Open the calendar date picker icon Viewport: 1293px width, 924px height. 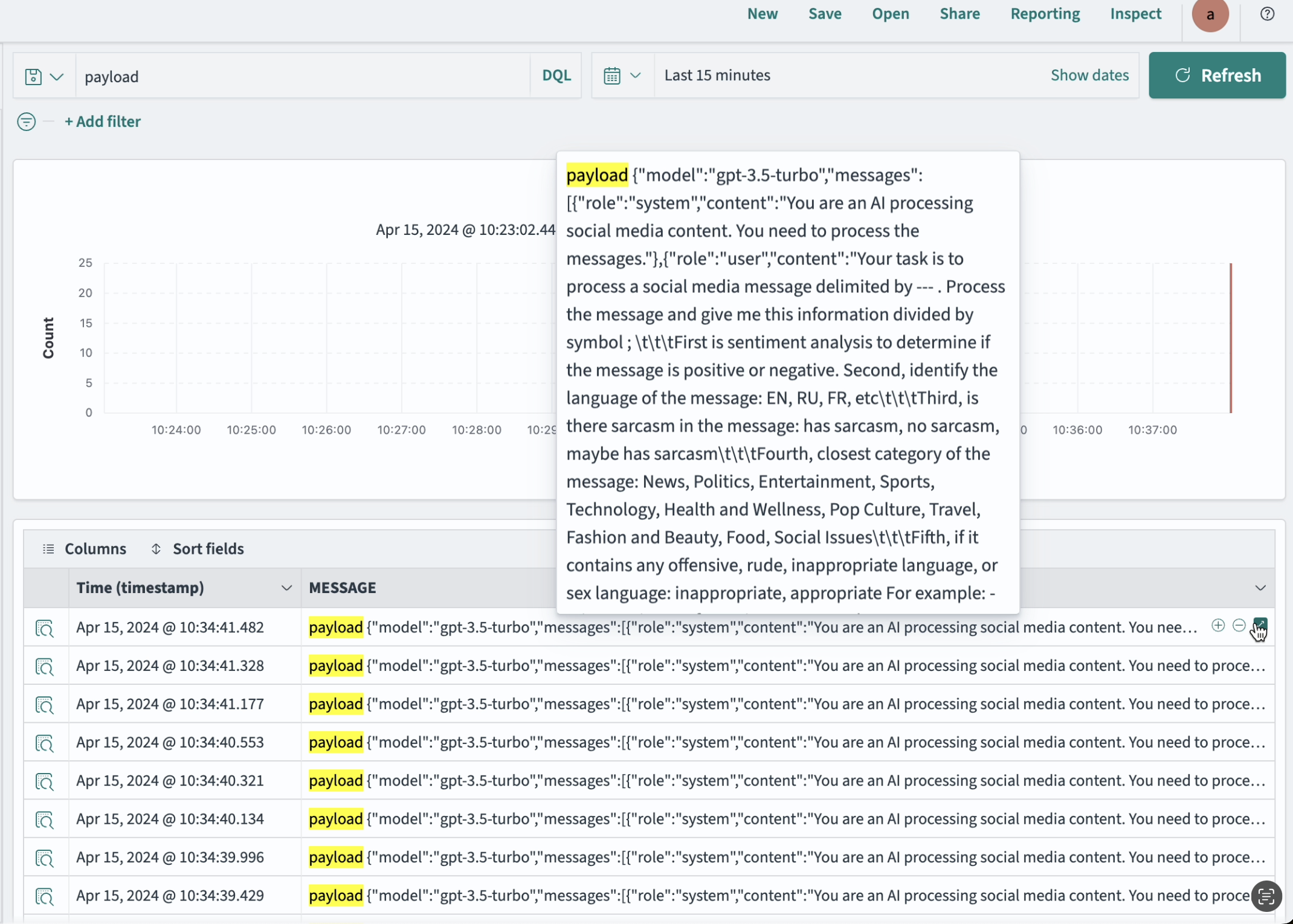tap(613, 75)
